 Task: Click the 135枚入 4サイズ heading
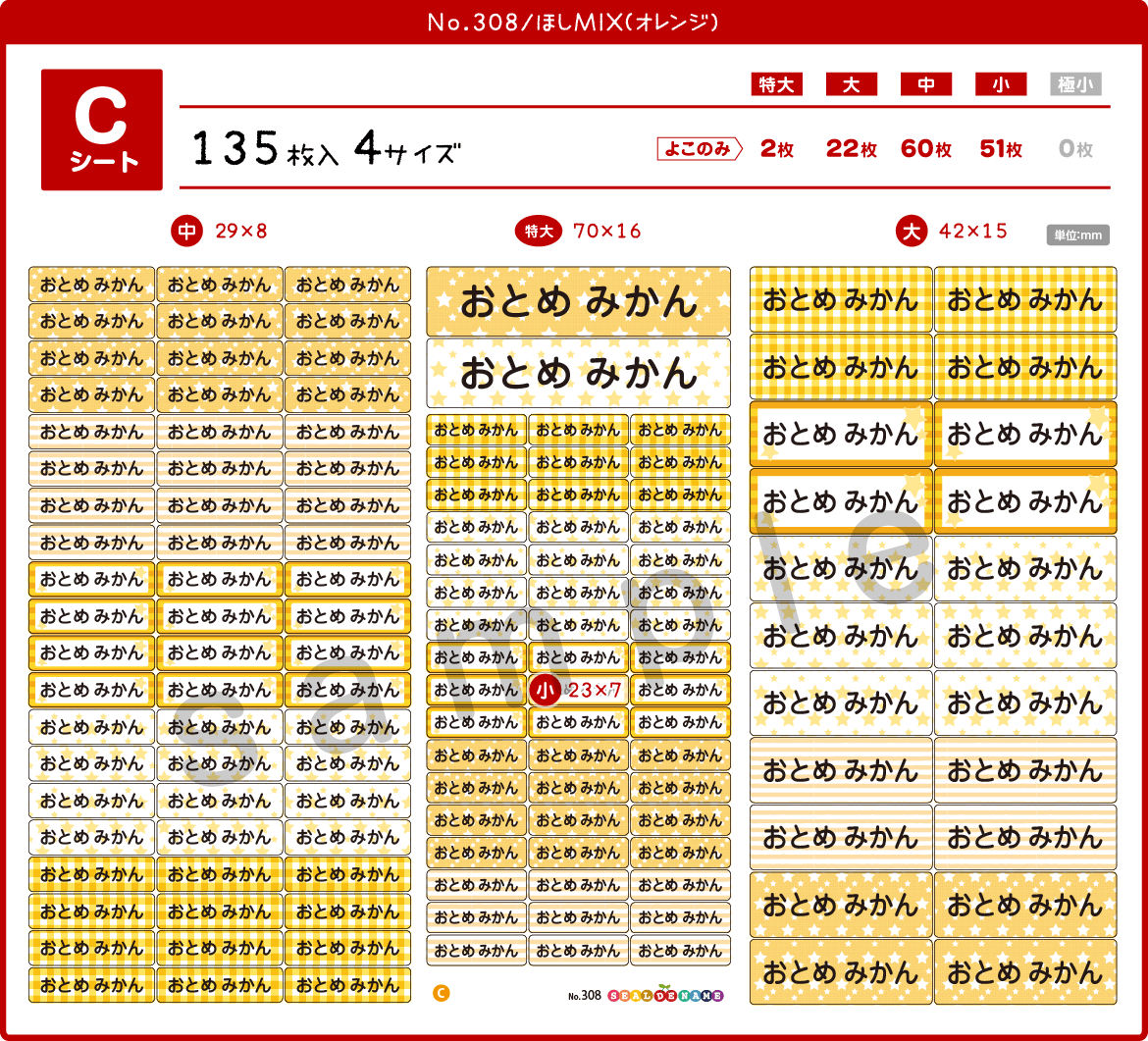327,148
